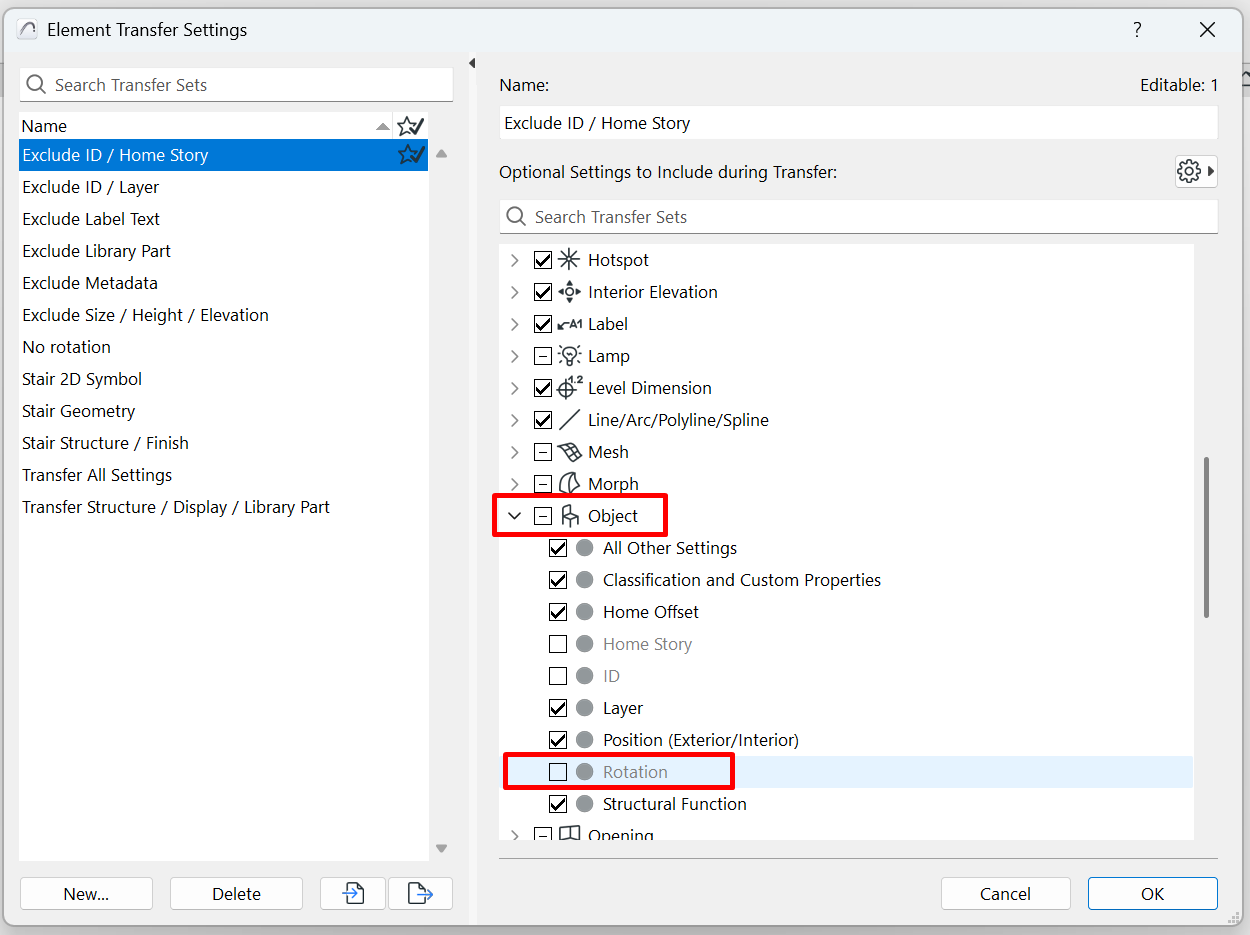Click the Mesh icon in the settings tree
Screen dimensions: 1250x935
(568, 451)
